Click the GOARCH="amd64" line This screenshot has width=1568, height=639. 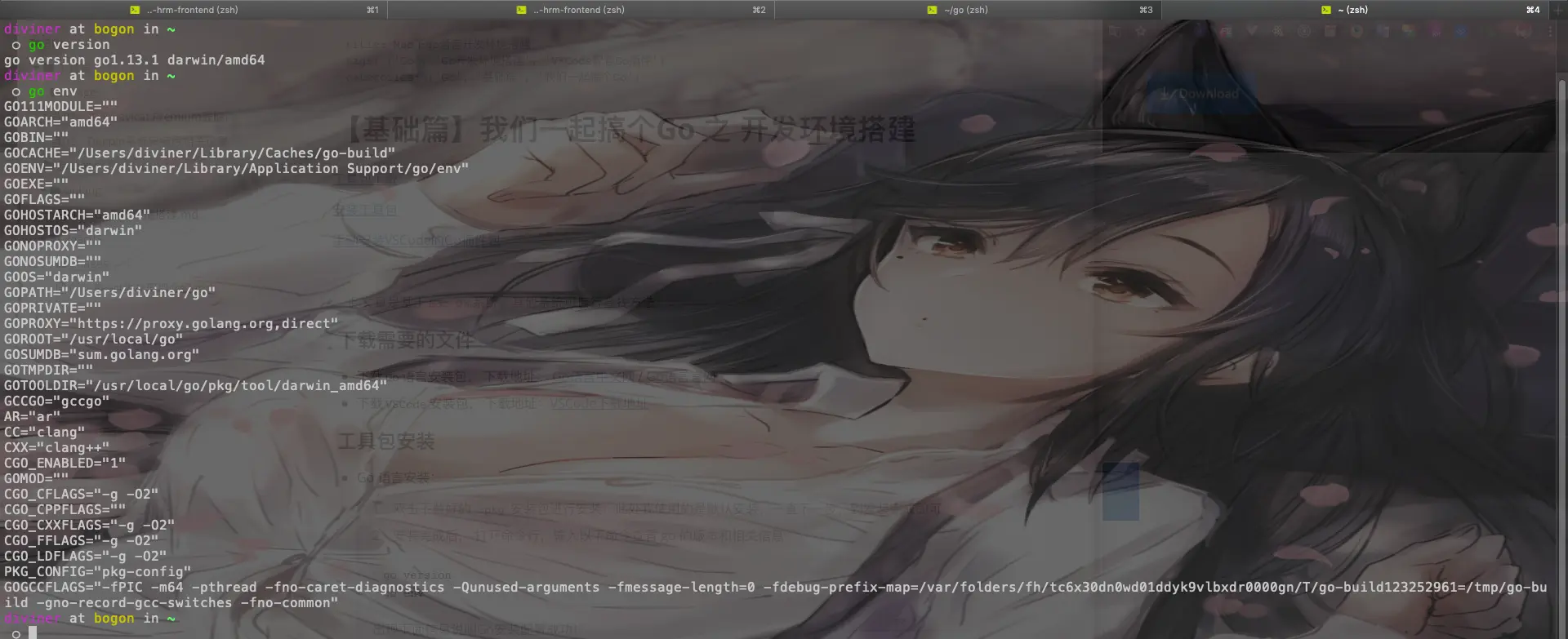[60, 122]
